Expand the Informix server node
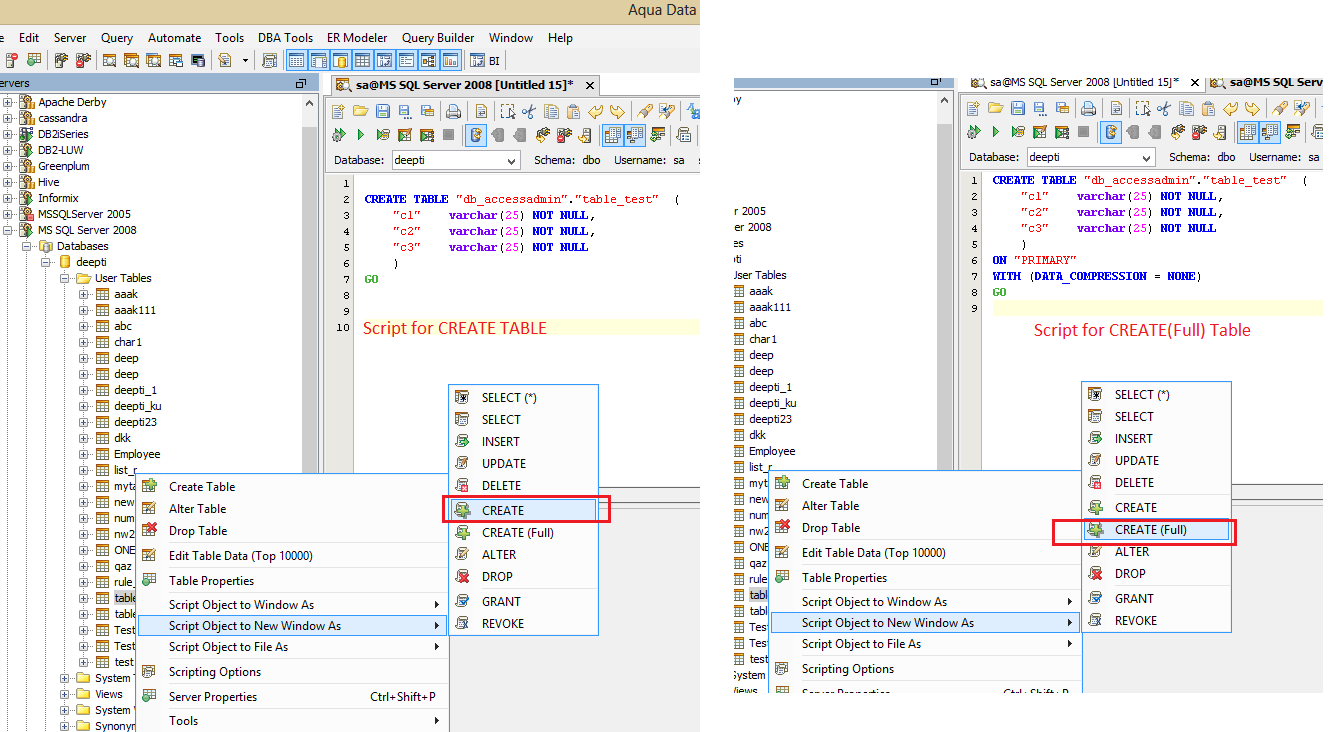Image resolution: width=1331 pixels, height=732 pixels. tap(9, 198)
